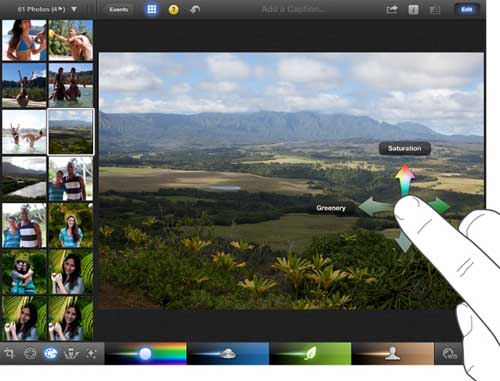The height and width of the screenshot is (381, 500).
Task: Toggle the thumbnail grid view icon
Action: pyautogui.click(x=152, y=9)
